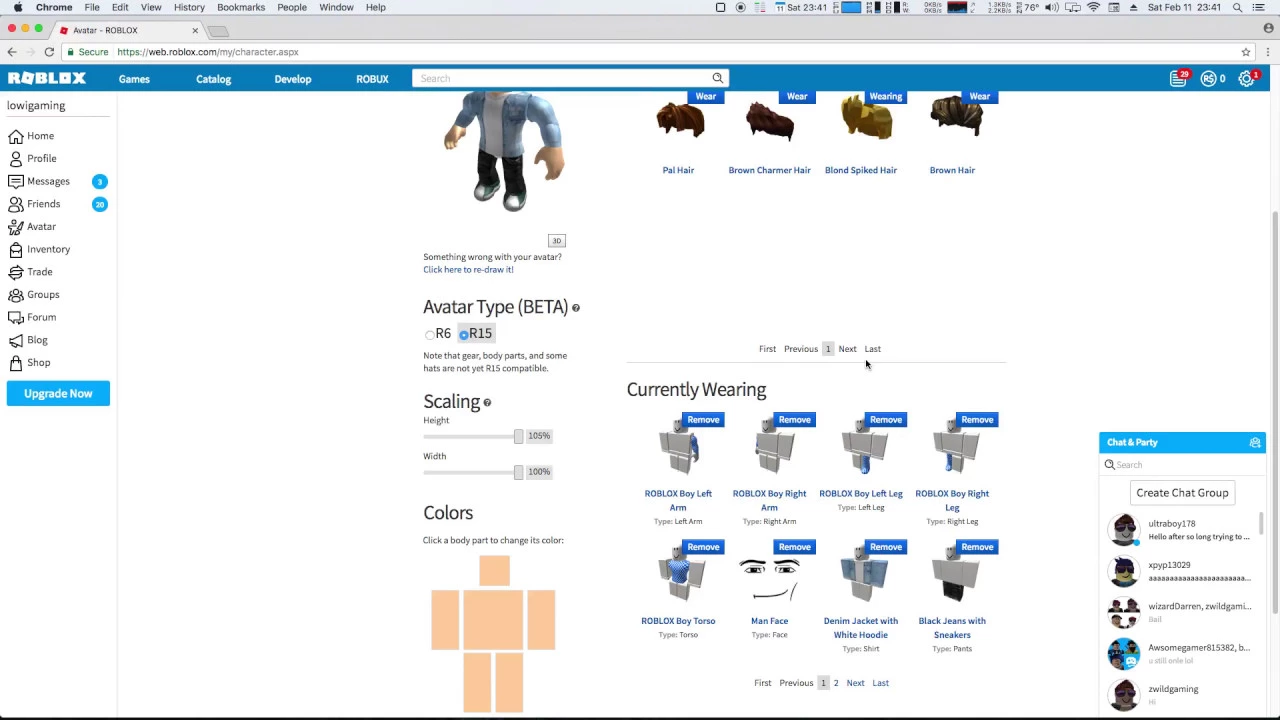Open the Wi-Fi status menu icon
Viewport: 1280px width, 720px height.
(x=1093, y=7)
